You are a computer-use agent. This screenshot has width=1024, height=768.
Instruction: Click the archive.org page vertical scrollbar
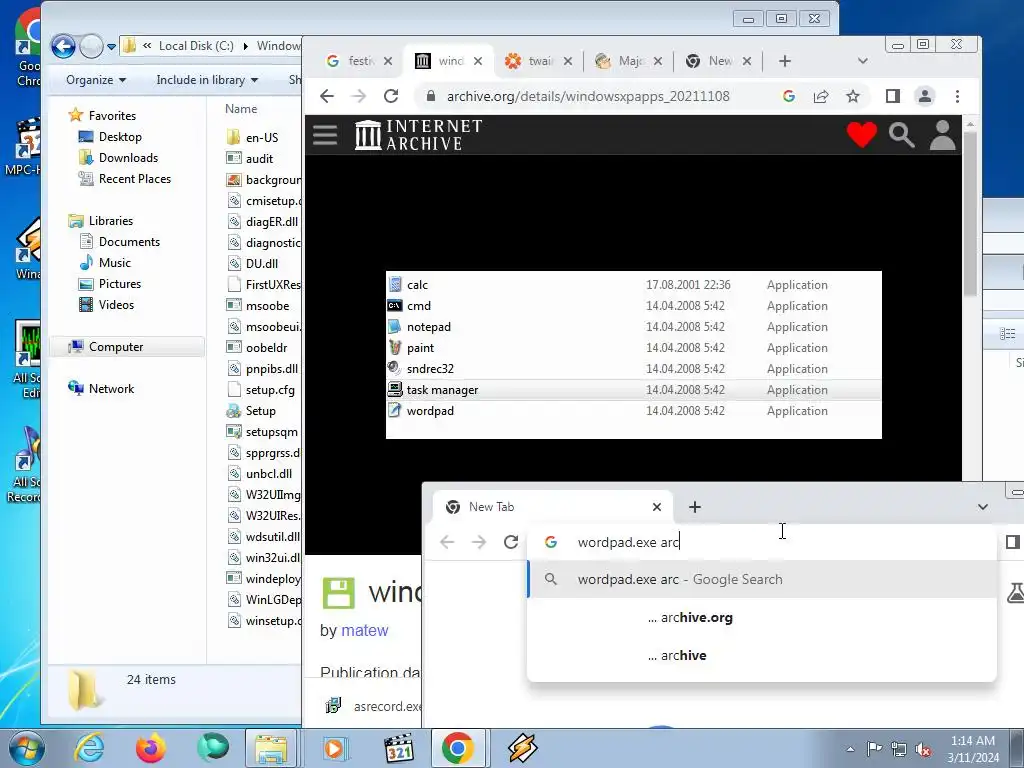point(970,216)
